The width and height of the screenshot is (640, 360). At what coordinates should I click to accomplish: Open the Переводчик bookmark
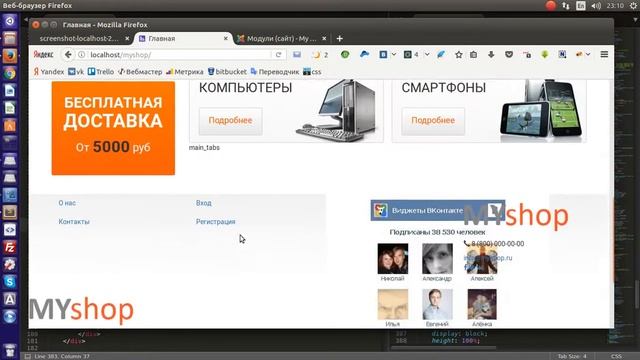click(275, 72)
